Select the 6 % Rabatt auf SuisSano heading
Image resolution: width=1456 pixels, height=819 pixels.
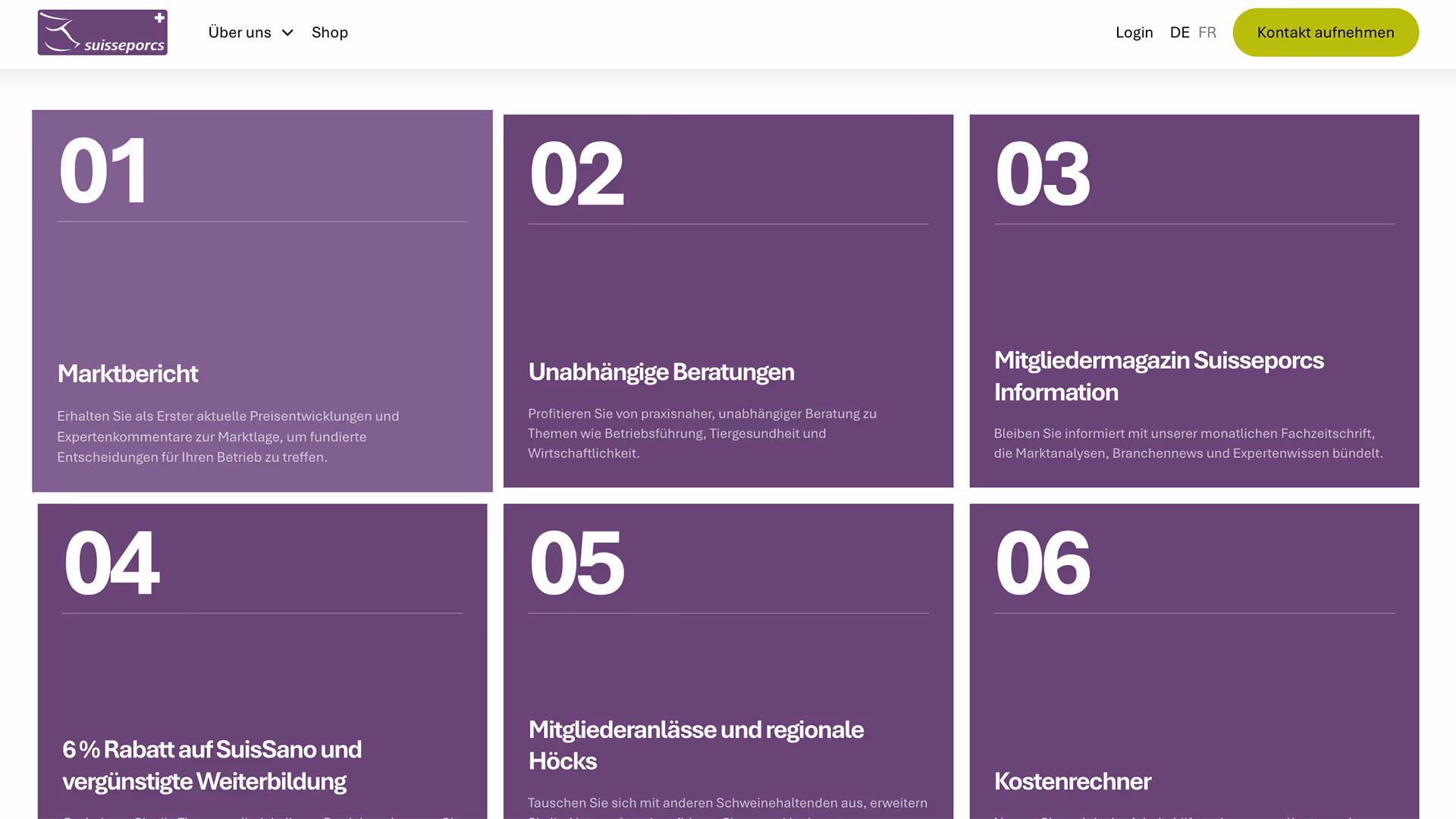212,764
